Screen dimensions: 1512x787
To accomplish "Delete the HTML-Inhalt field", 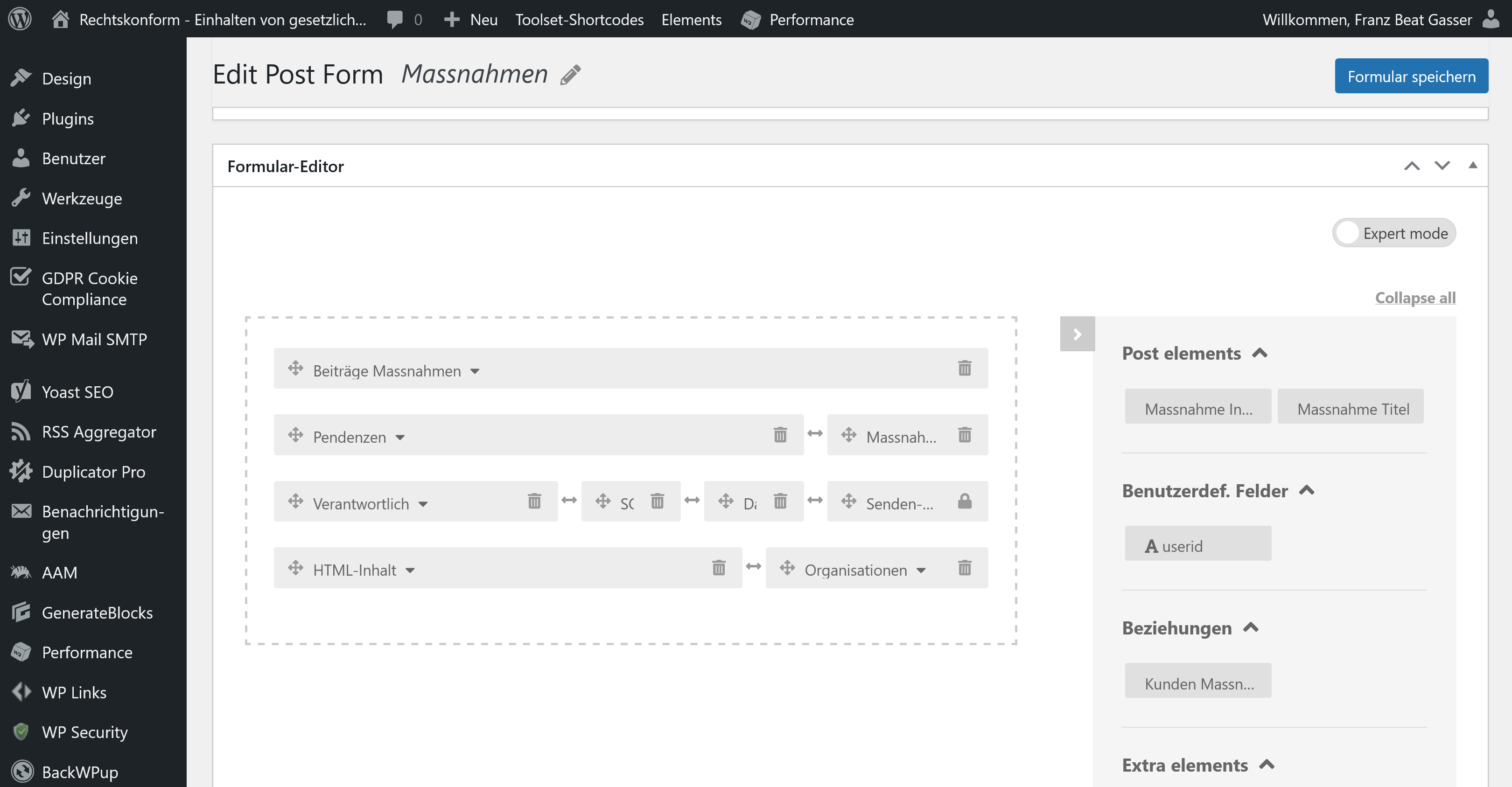I will [719, 568].
